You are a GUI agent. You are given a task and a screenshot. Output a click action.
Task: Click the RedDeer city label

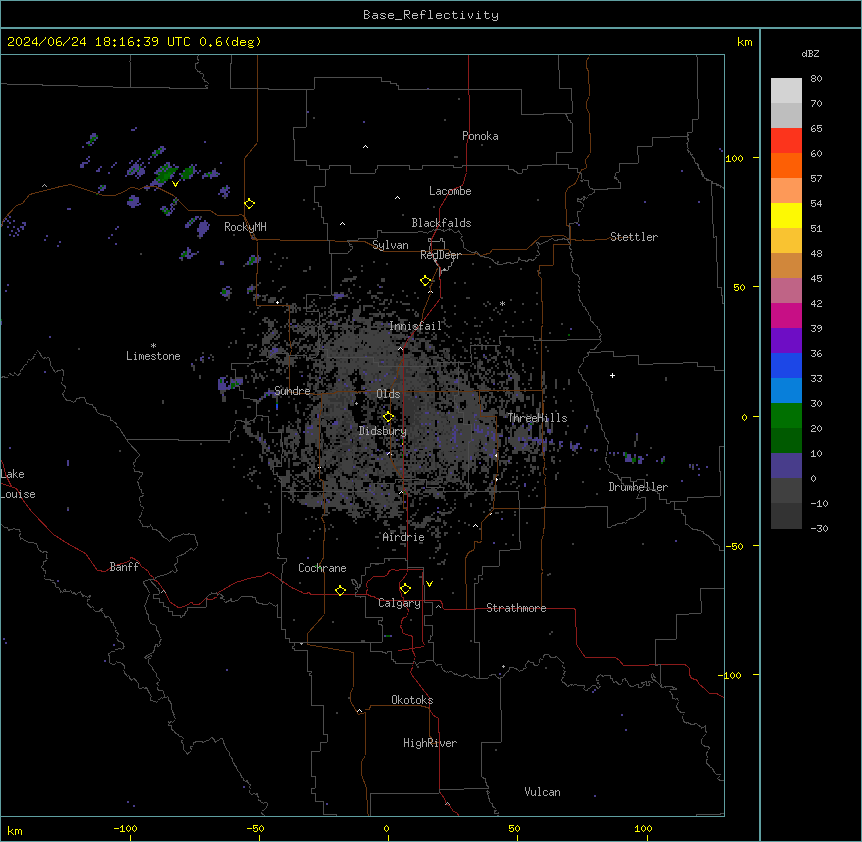[440, 255]
